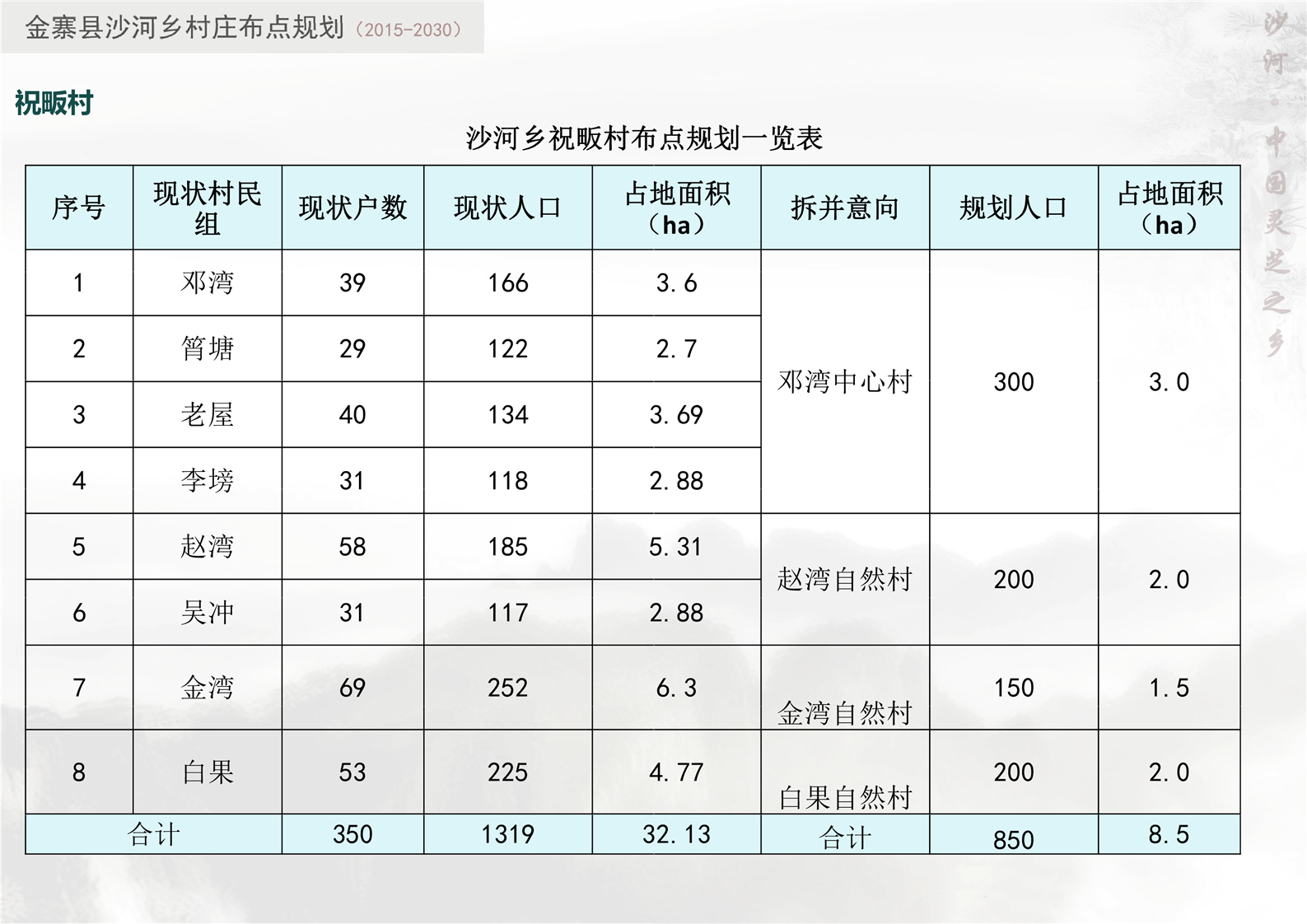Click population value 225

pyautogui.click(x=507, y=772)
